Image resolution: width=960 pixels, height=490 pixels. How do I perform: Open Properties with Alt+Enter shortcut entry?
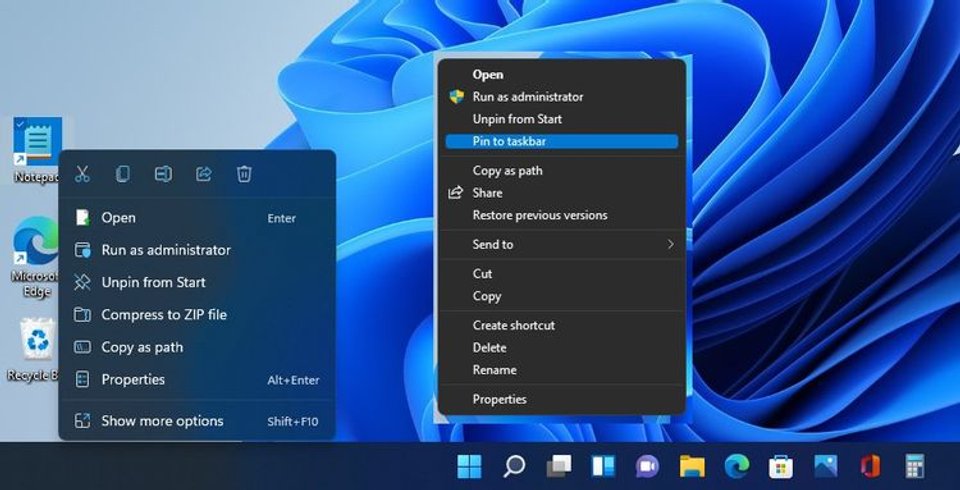[197, 380]
